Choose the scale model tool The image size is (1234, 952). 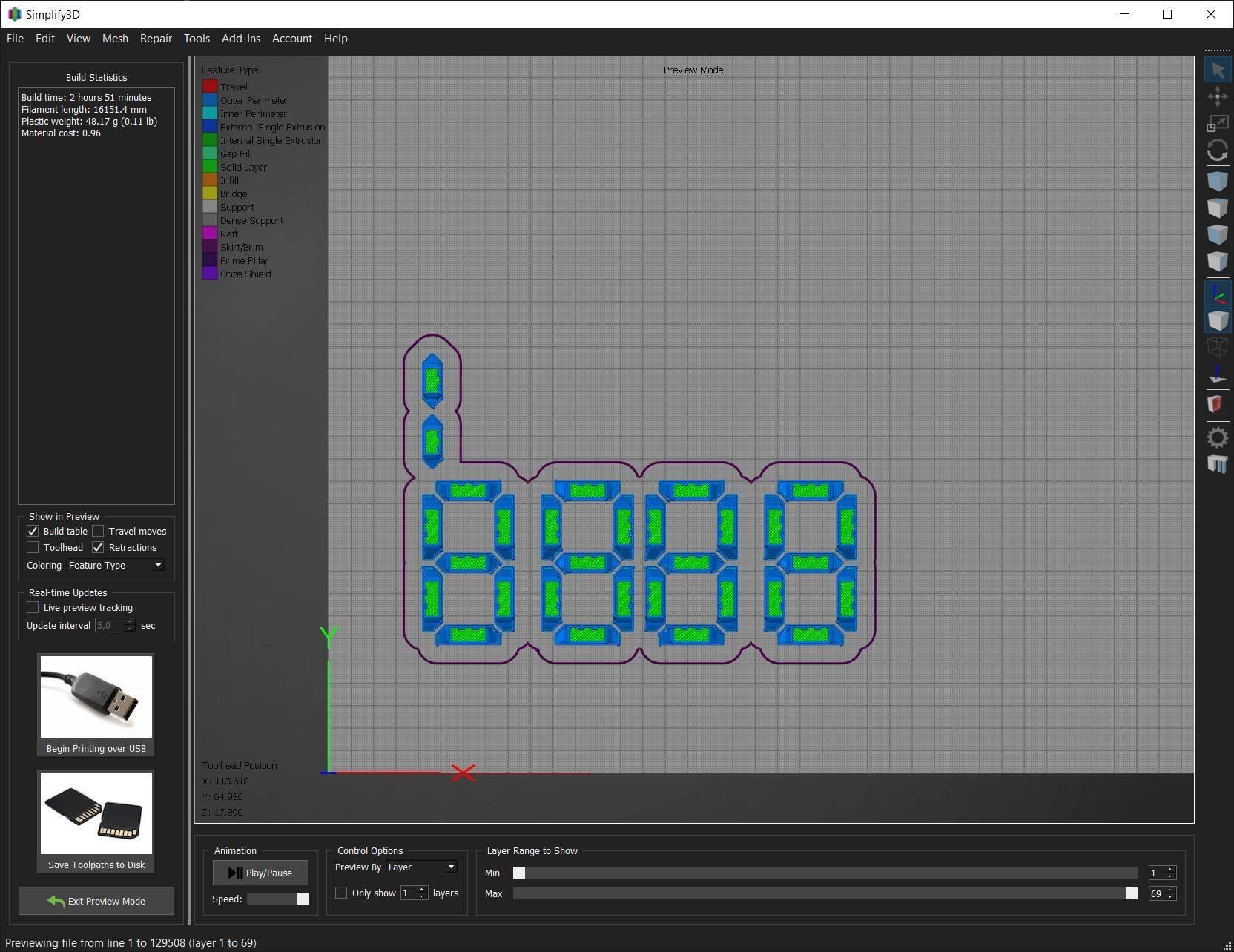coord(1217,124)
